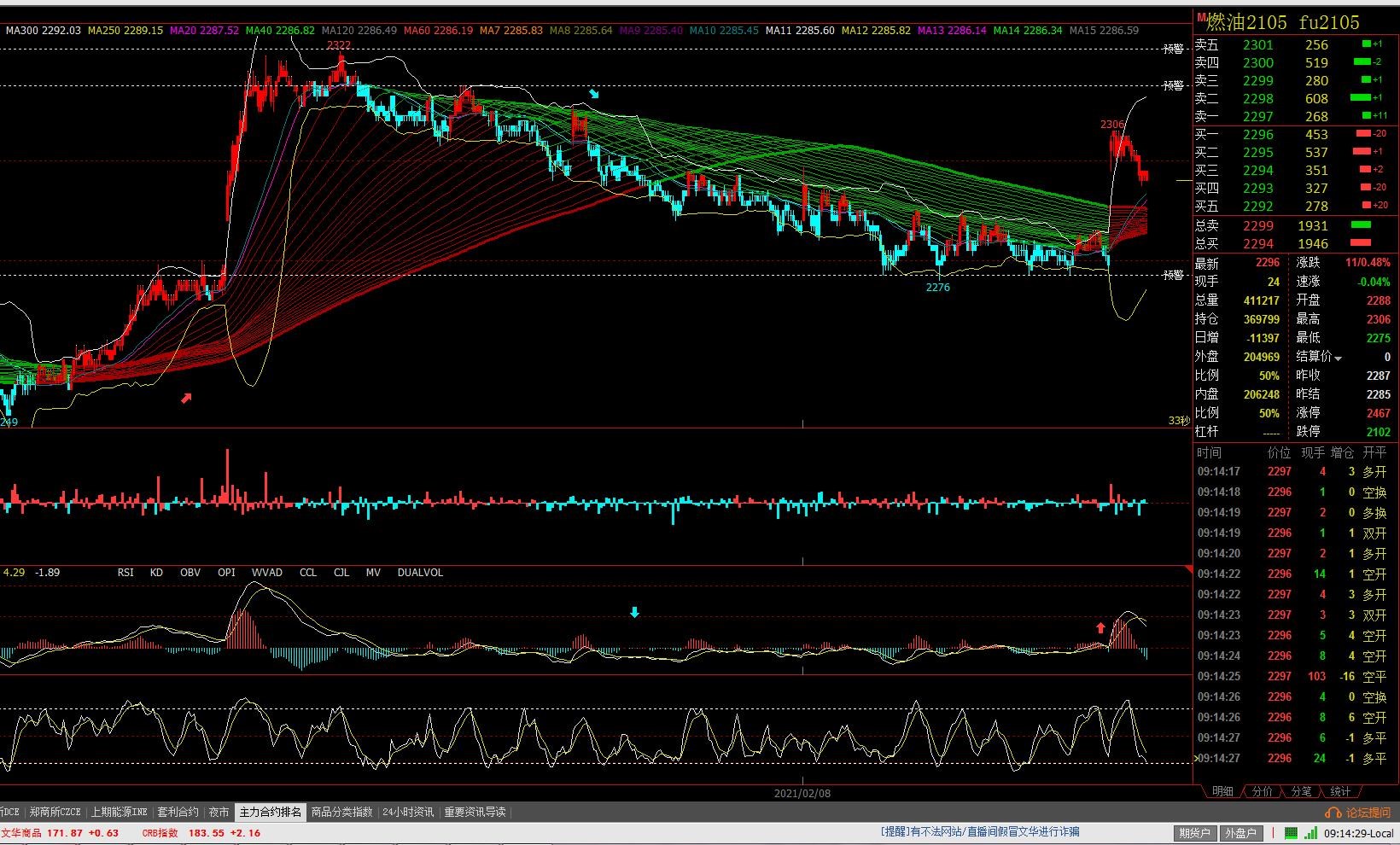Click the MA300 2292.03 legend label
The width and height of the screenshot is (1400, 845).
(43, 30)
